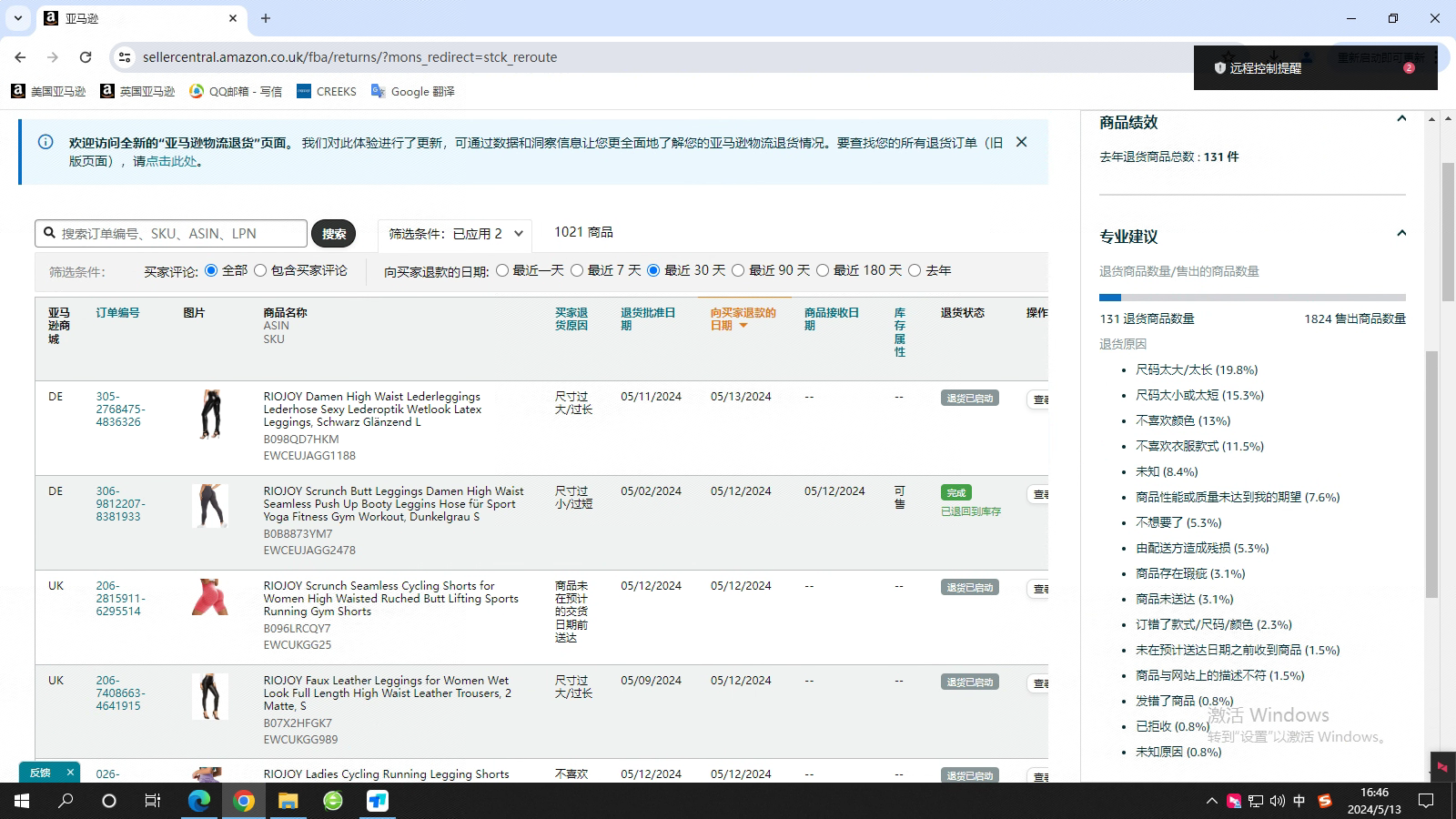Go back in Chrome
This screenshot has width=1456, height=819.
[20, 57]
